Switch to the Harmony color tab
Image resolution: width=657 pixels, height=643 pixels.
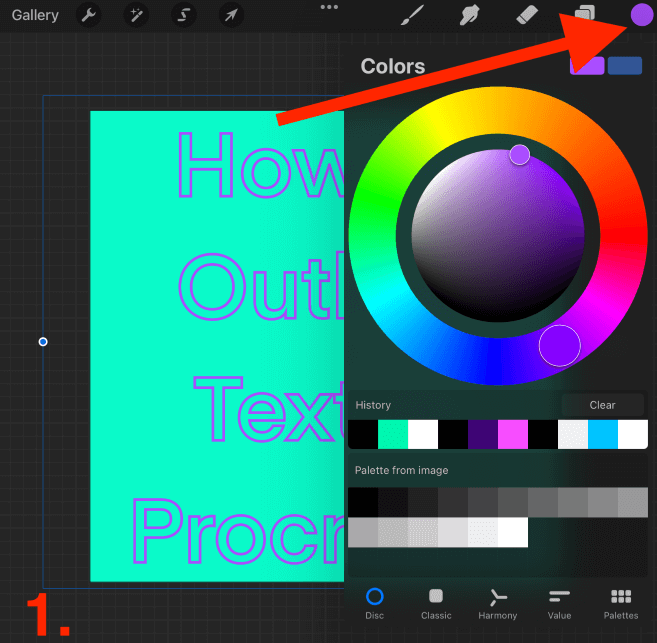pyautogui.click(x=497, y=603)
